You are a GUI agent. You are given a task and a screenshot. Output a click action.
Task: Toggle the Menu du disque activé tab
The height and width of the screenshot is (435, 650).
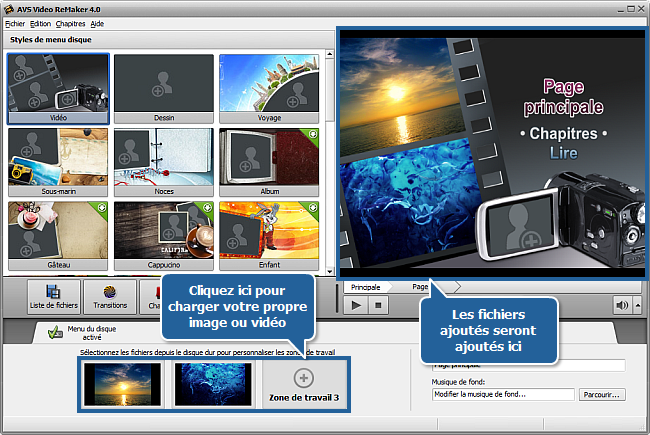pos(85,334)
